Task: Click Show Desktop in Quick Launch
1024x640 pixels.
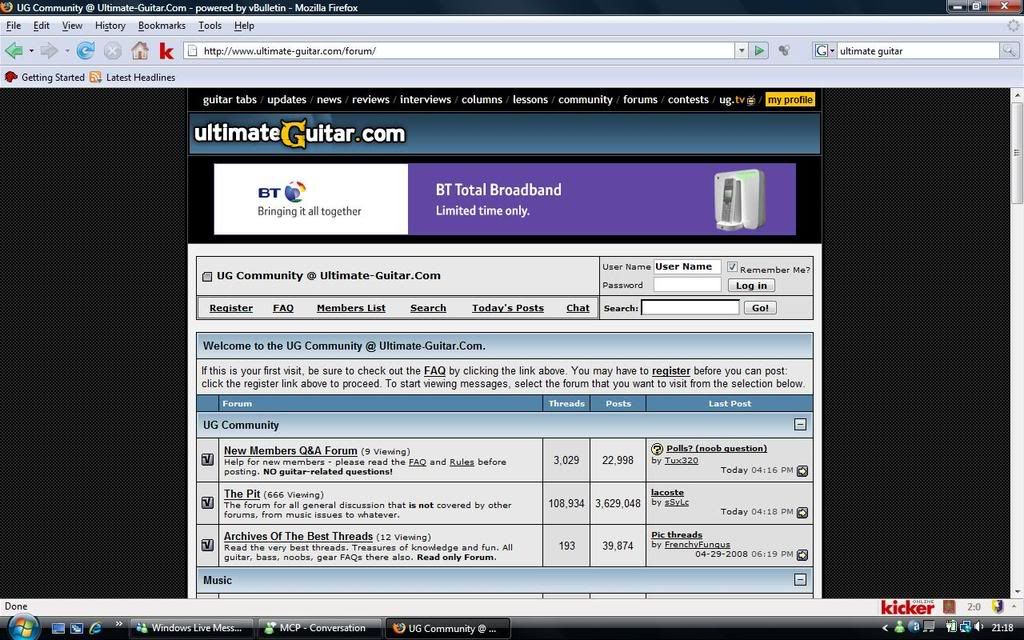Action: coord(58,628)
